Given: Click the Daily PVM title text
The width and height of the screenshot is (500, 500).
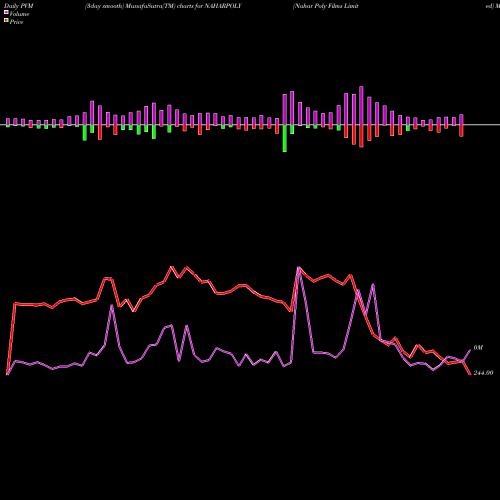Looking at the screenshot, I should coord(19,6).
